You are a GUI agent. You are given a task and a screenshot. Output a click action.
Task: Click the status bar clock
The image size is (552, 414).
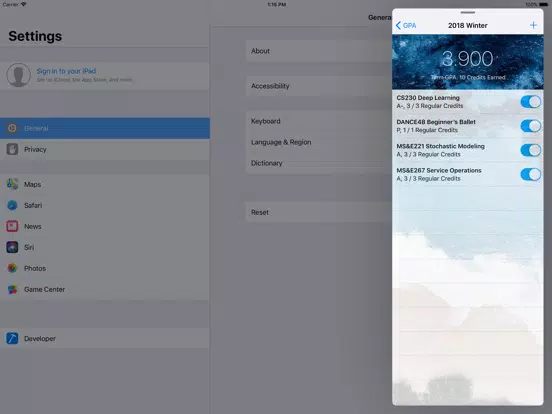276,4
